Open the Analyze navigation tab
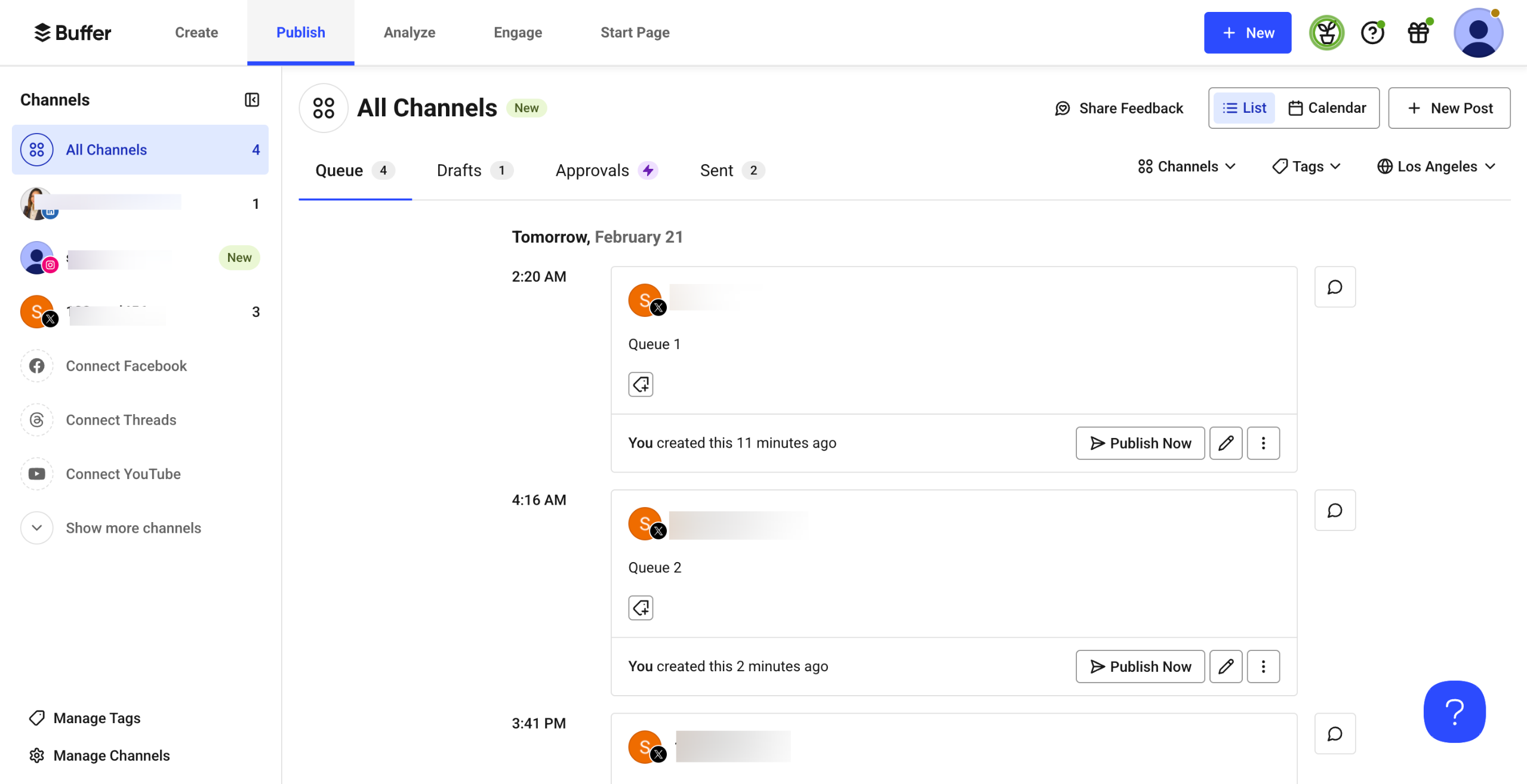 [409, 33]
